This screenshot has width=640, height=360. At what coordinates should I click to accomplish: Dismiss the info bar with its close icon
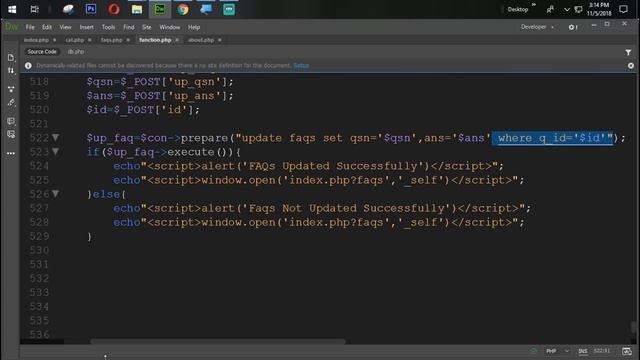[x=631, y=65]
